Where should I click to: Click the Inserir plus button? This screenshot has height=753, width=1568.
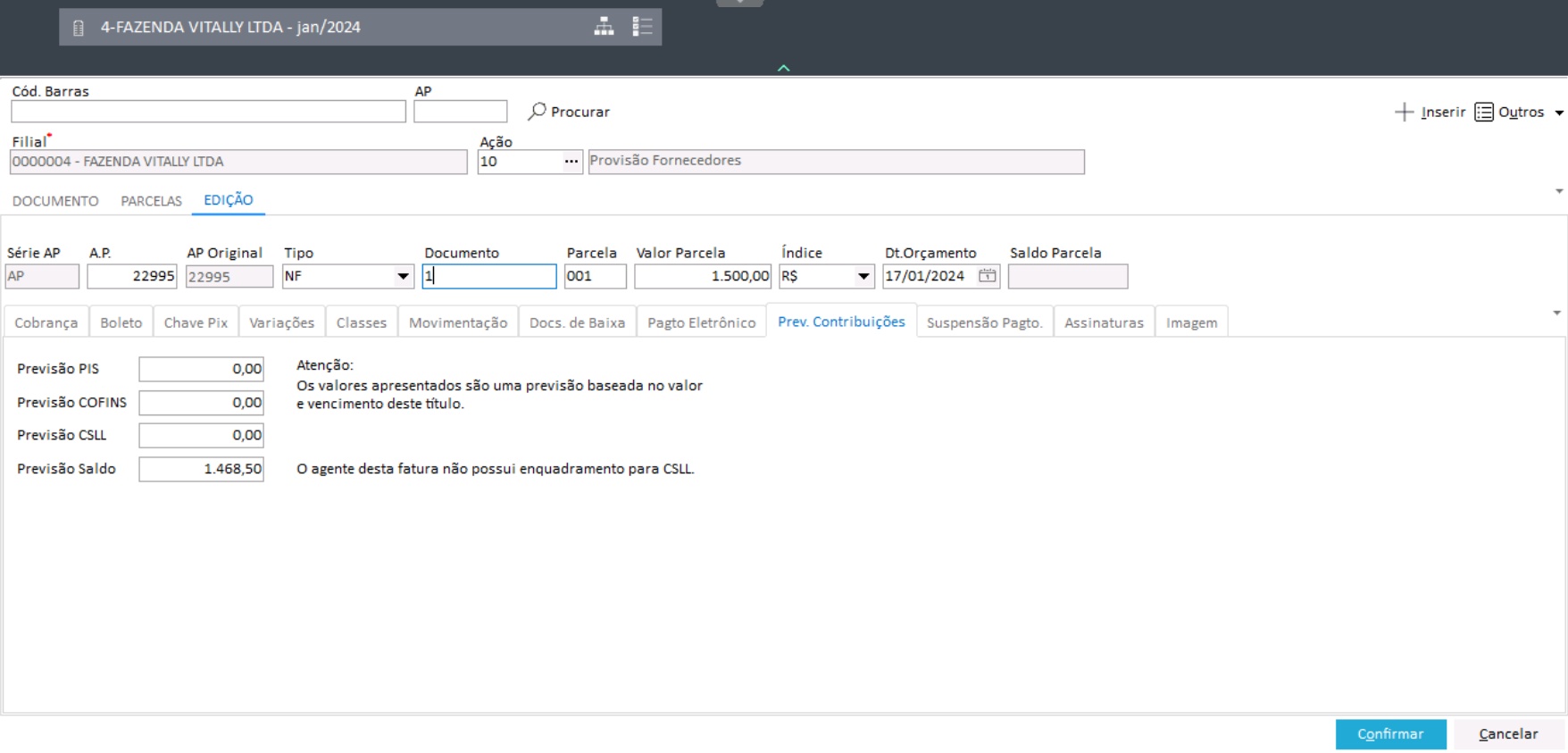point(1430,112)
